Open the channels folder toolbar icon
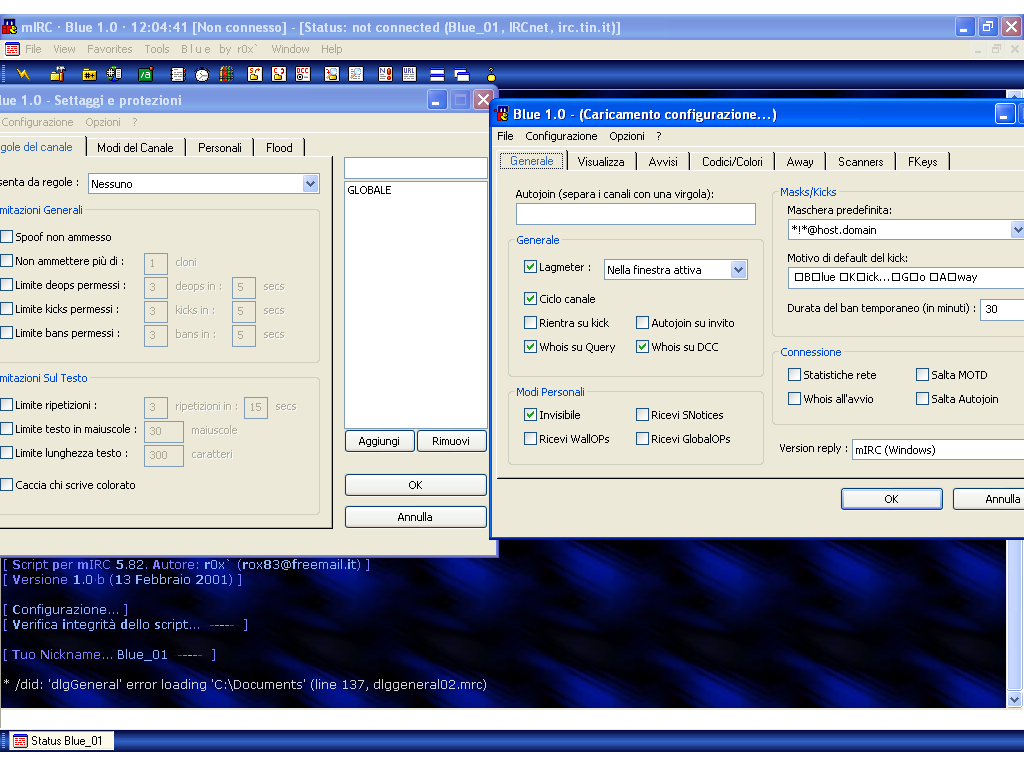Image resolution: width=1024 pixels, height=768 pixels. tap(89, 74)
